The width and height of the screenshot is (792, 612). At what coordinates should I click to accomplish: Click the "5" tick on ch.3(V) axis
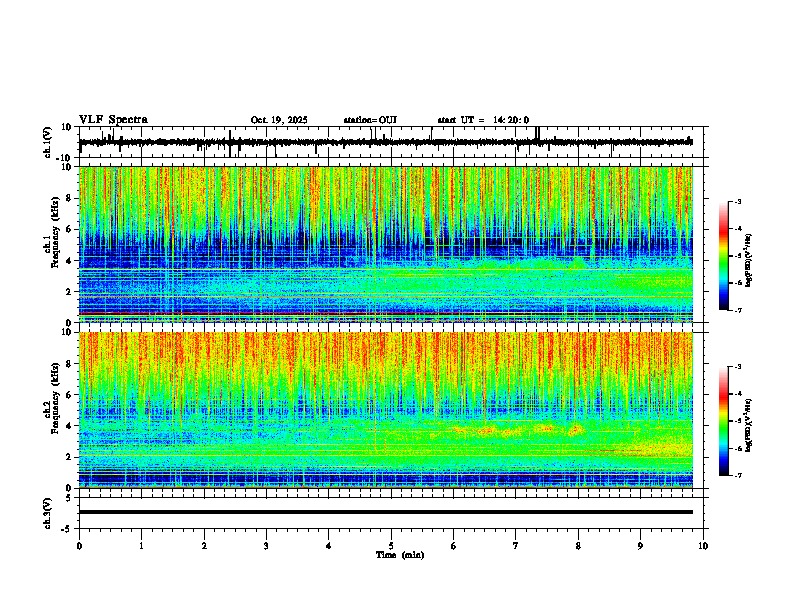[x=69, y=498]
